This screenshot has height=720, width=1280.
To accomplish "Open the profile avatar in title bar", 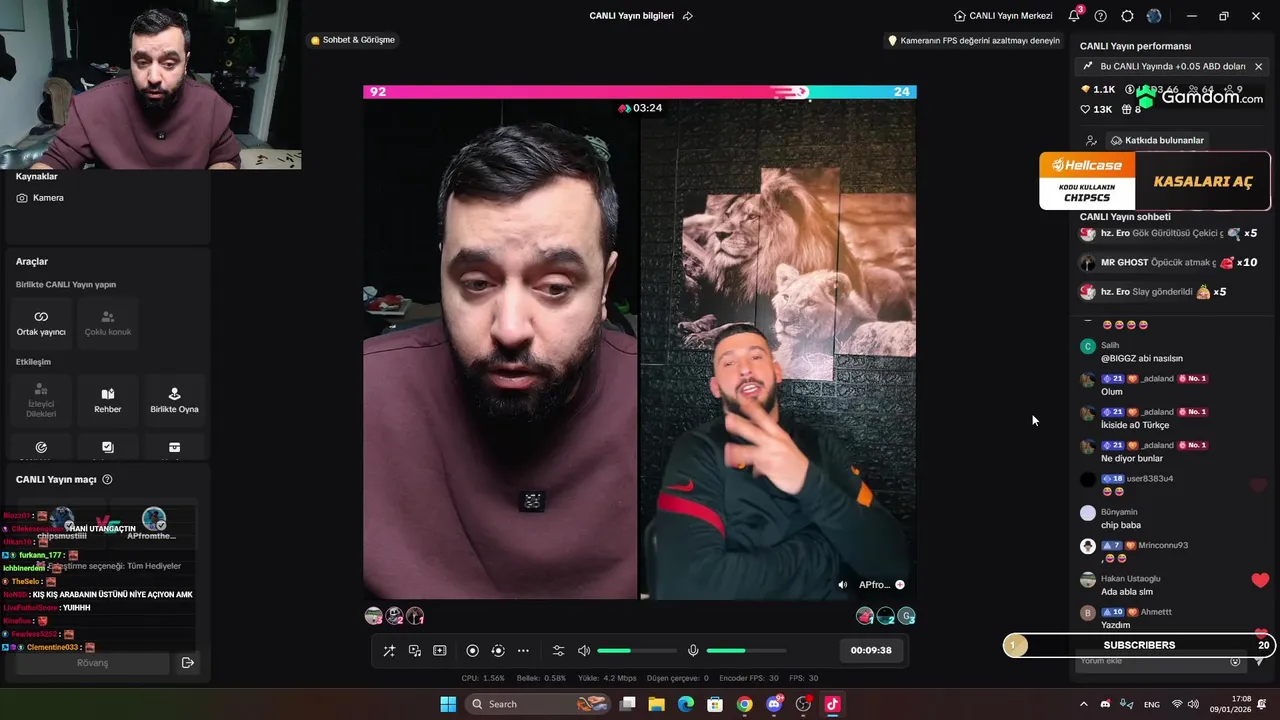I will point(1154,16).
